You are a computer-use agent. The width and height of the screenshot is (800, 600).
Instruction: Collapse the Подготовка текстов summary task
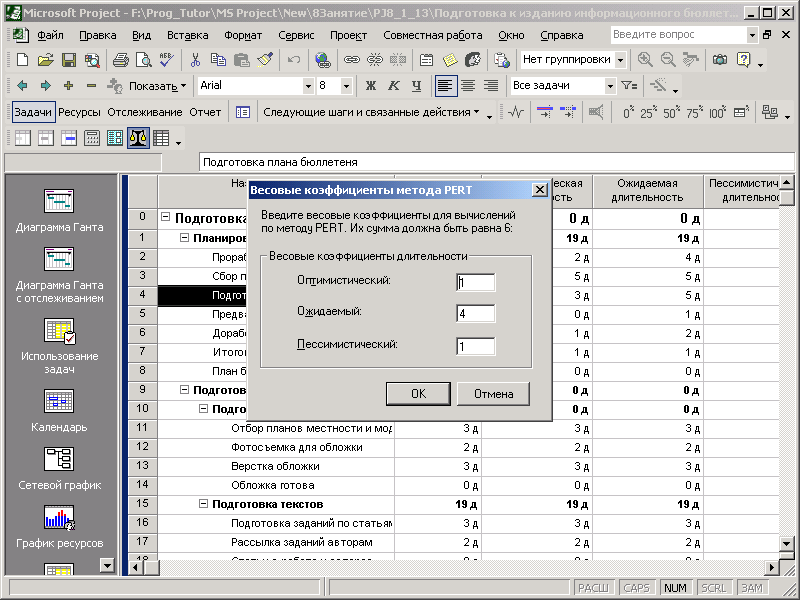coord(203,504)
